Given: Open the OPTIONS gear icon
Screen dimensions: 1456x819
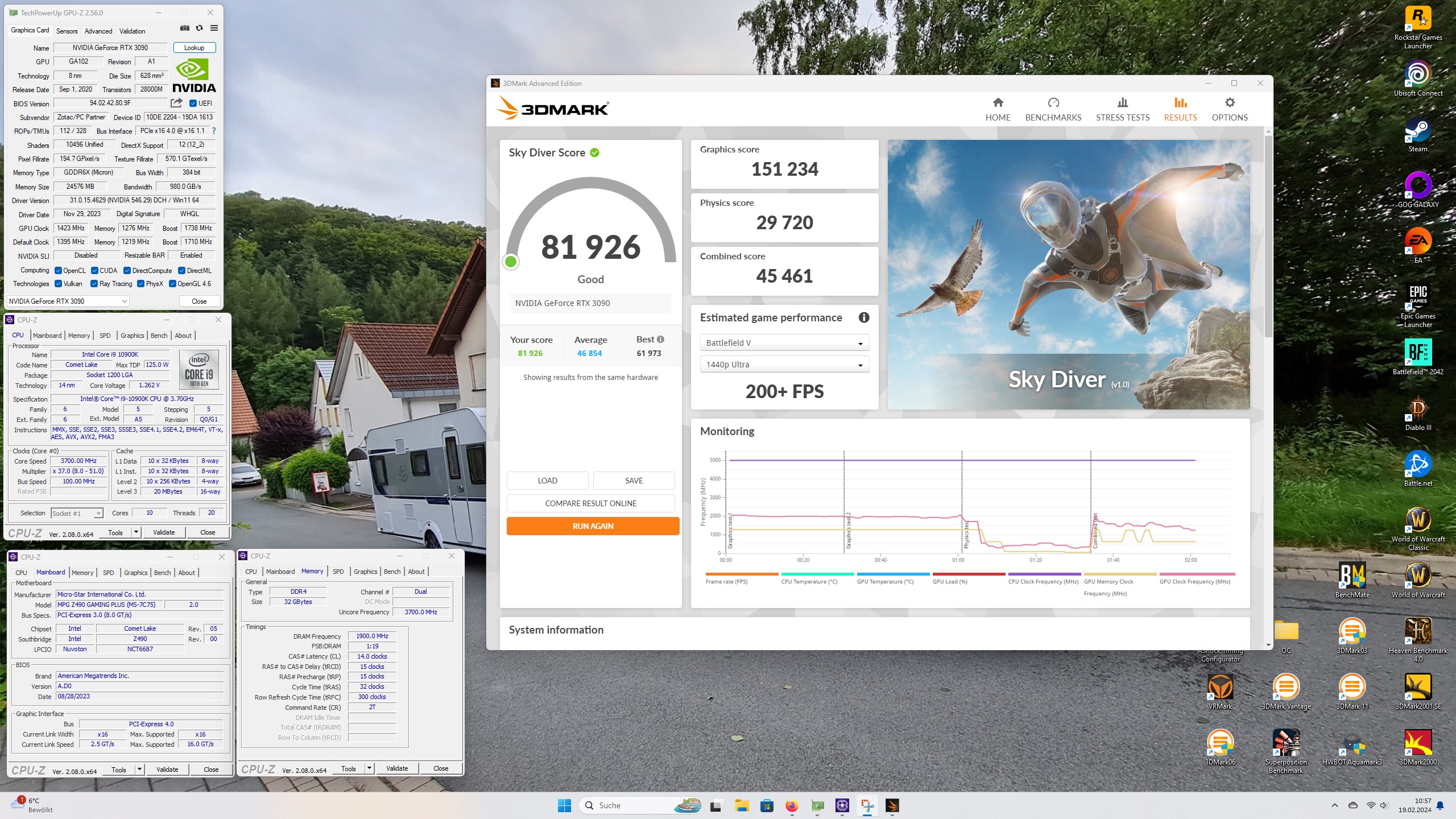Looking at the screenshot, I should coord(1230,103).
